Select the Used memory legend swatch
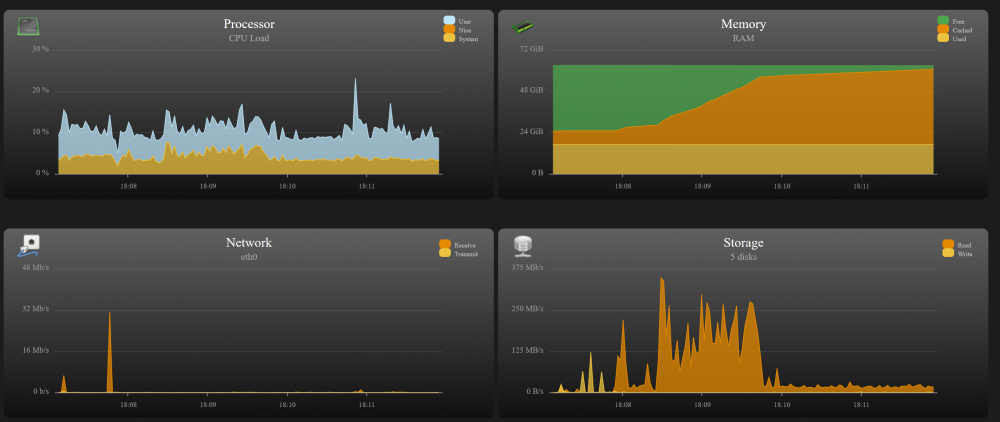Screen dimensions: 1000x422 [x=943, y=38]
